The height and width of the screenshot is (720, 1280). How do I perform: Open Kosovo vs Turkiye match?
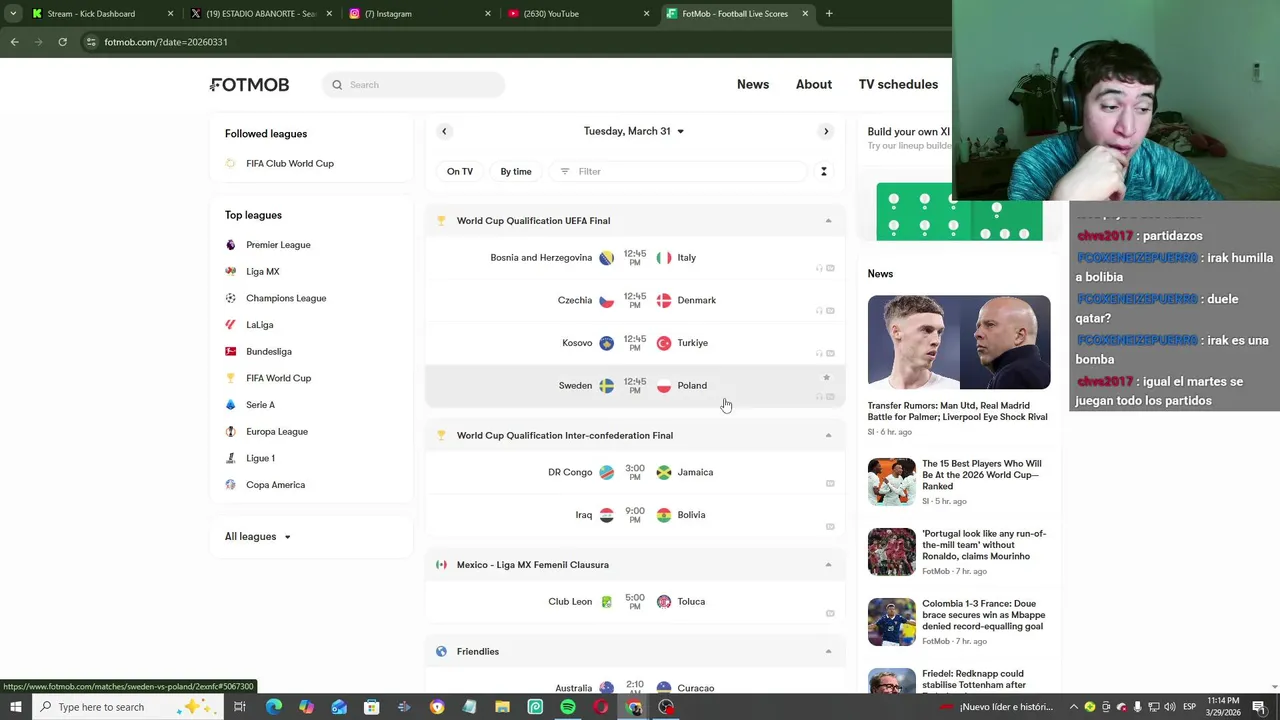(x=635, y=343)
